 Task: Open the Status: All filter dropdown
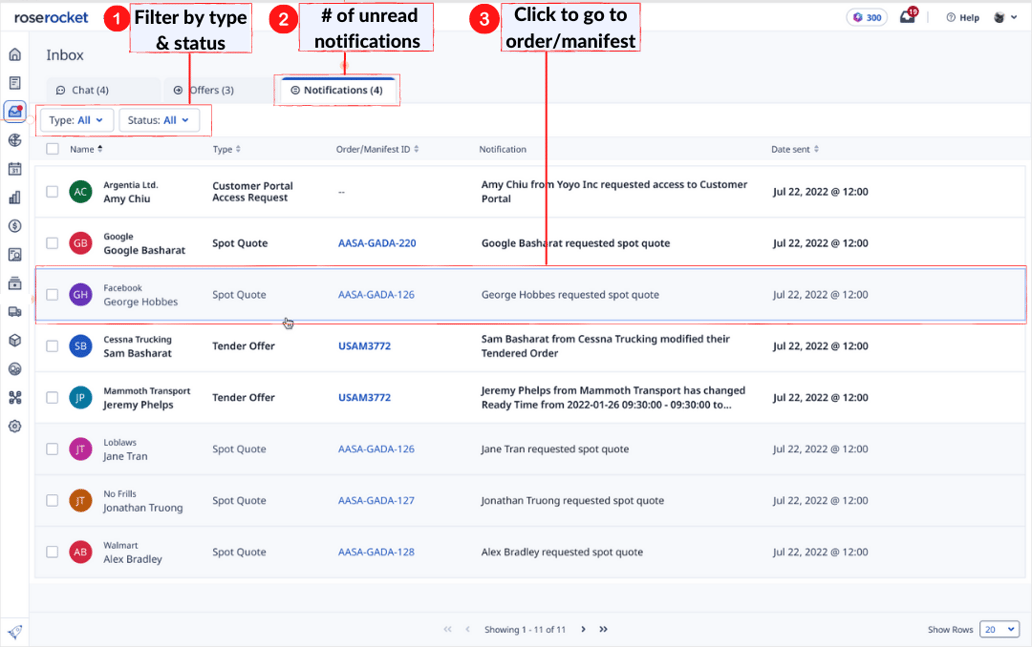tap(159, 119)
